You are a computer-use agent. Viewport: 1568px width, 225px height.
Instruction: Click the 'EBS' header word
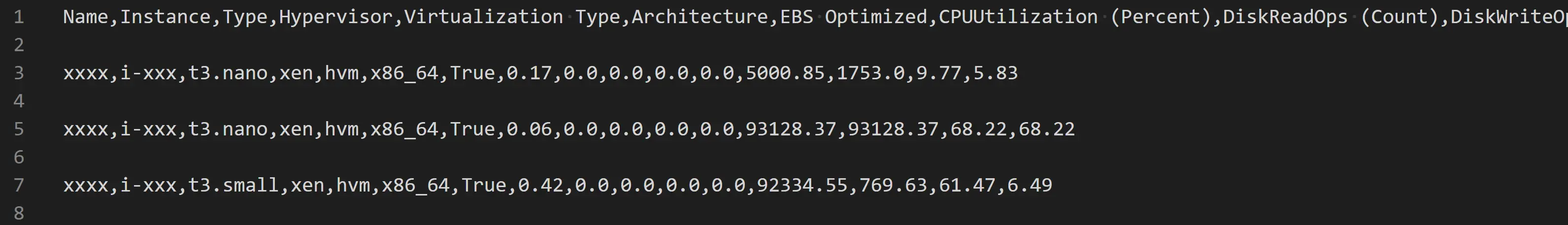(x=797, y=17)
